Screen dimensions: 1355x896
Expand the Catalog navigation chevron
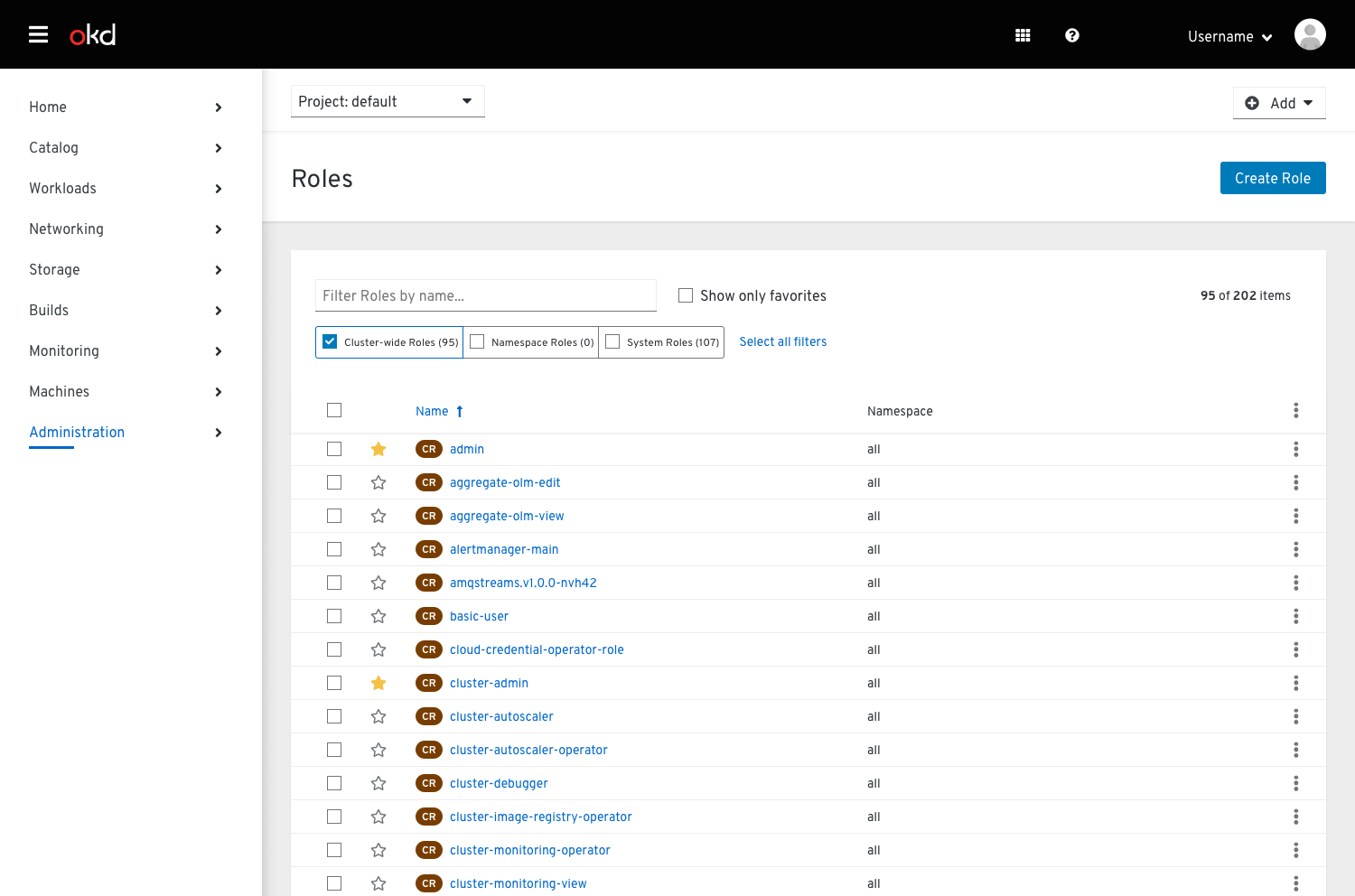coord(219,148)
